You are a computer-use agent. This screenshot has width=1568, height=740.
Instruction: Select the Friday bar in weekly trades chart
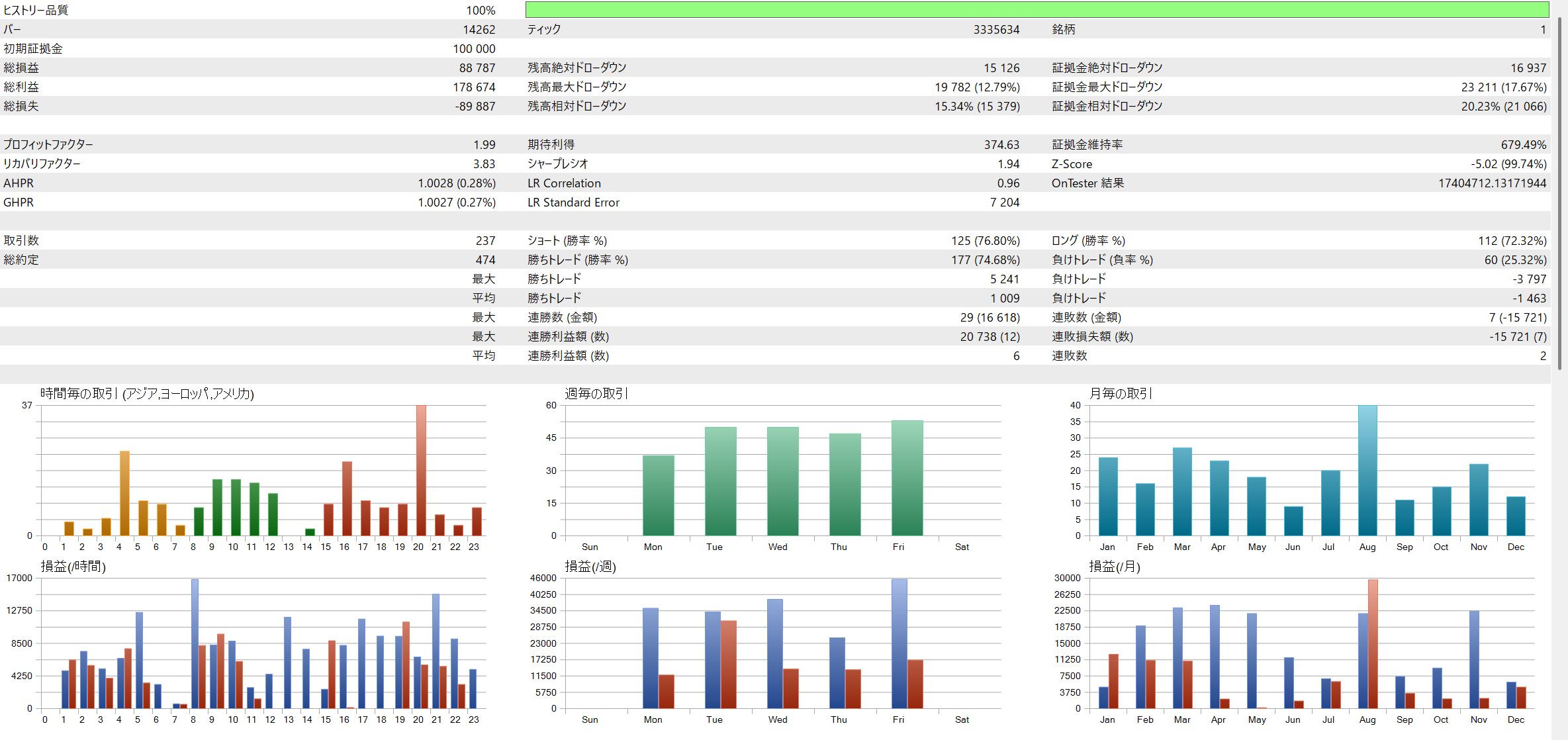pyautogui.click(x=907, y=478)
